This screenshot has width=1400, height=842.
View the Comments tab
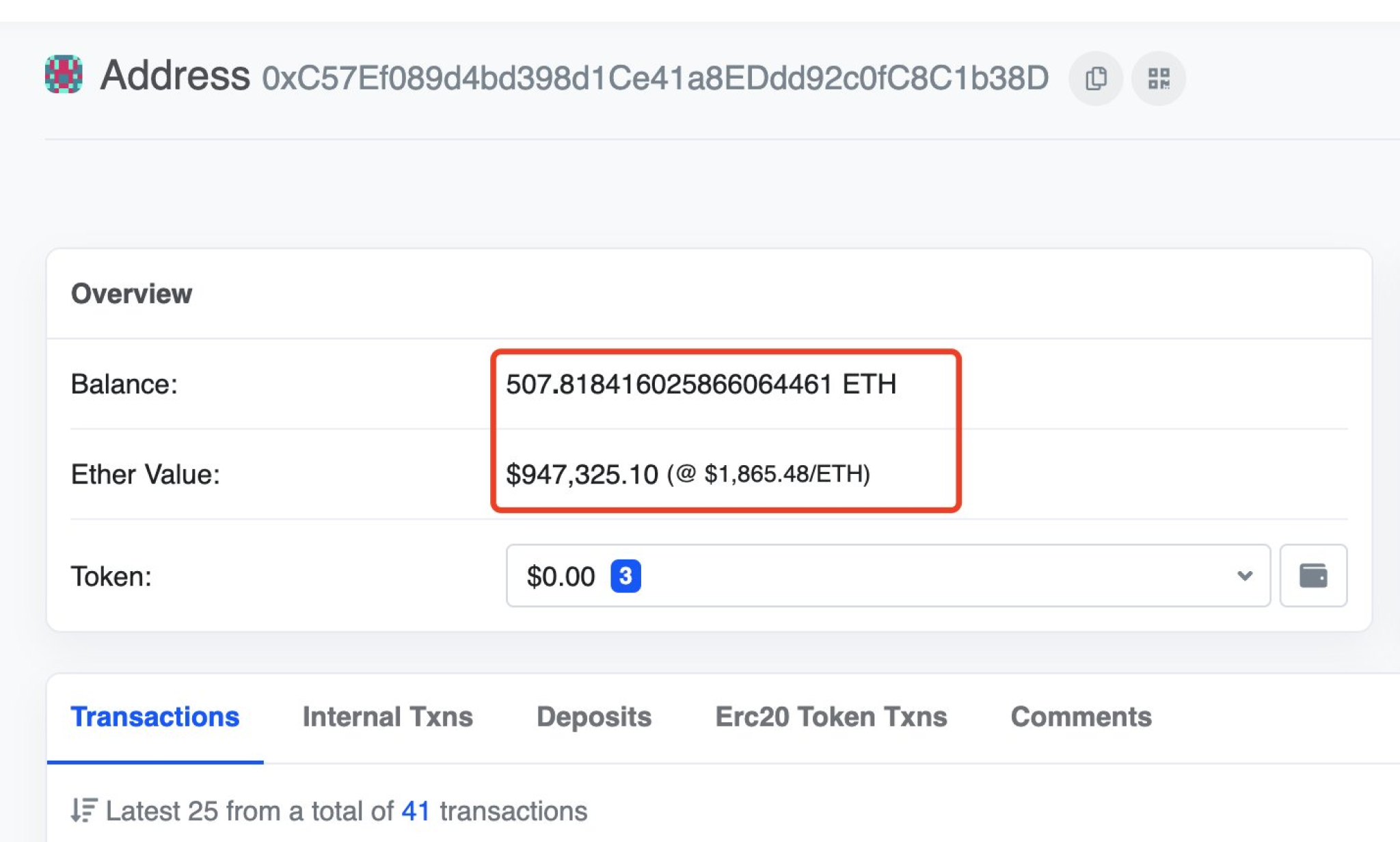(1081, 717)
